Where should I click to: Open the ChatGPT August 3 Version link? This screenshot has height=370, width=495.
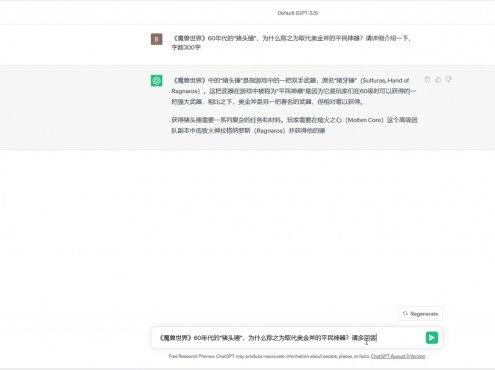coord(398,356)
